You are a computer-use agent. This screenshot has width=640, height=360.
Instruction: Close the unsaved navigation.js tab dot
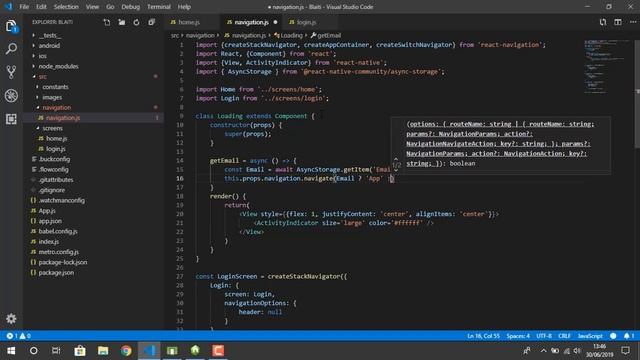tap(276, 22)
